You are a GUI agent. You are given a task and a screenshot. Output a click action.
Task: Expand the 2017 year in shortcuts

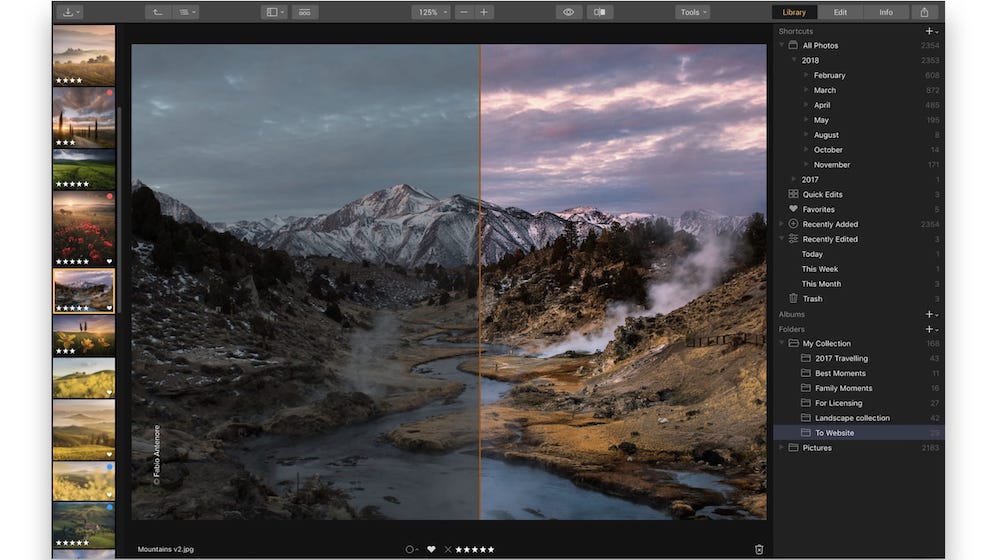pos(795,180)
